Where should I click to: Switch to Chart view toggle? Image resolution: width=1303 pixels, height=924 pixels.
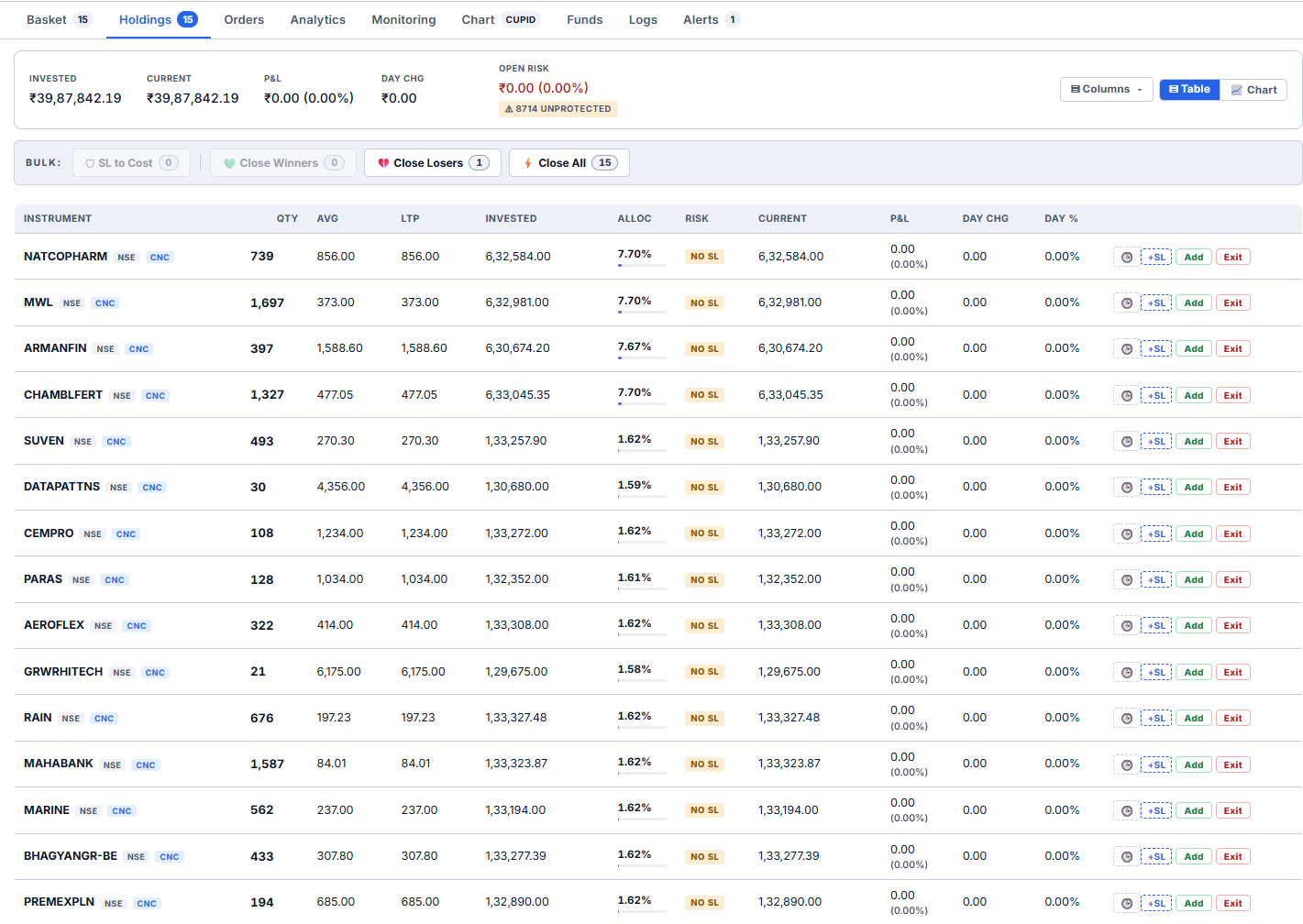(1253, 90)
